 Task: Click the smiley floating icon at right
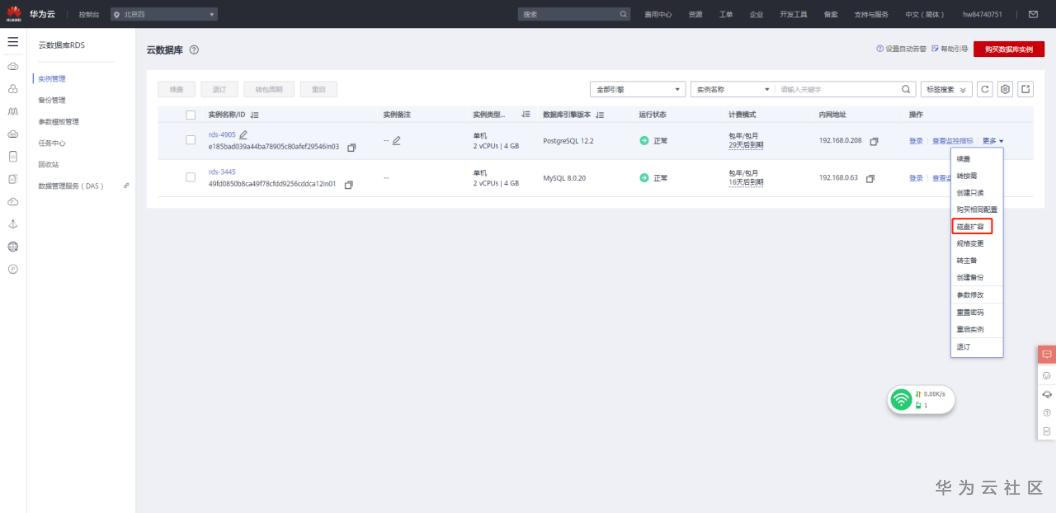(x=1047, y=376)
